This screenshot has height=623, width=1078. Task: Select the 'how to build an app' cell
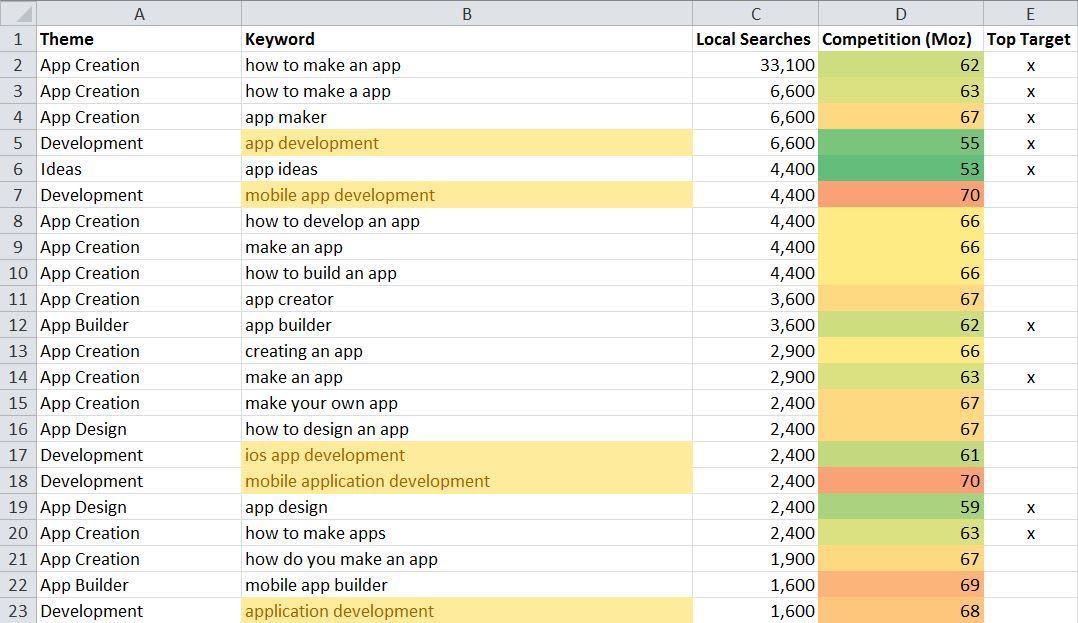pyautogui.click(x=467, y=273)
